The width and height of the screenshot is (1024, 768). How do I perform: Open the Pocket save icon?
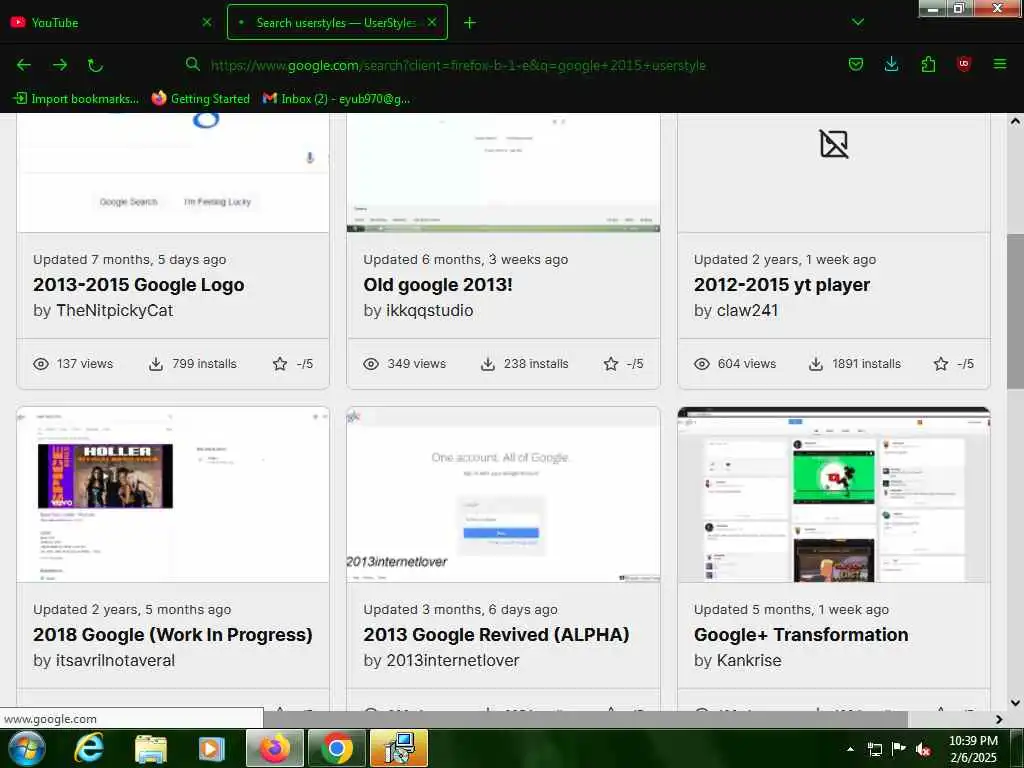(856, 64)
